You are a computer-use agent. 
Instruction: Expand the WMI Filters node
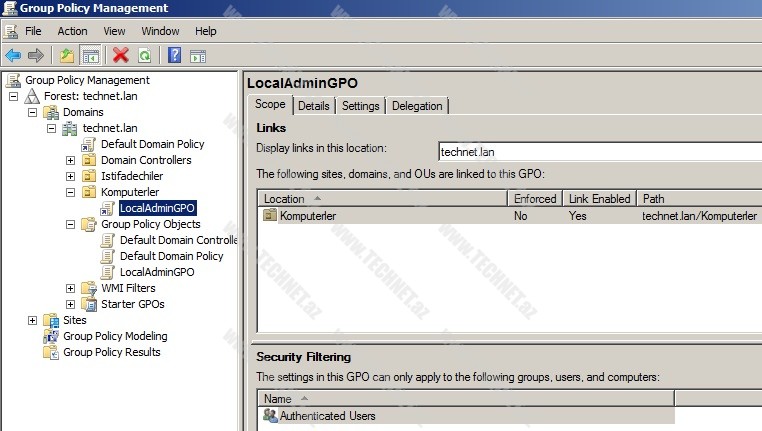tap(71, 288)
